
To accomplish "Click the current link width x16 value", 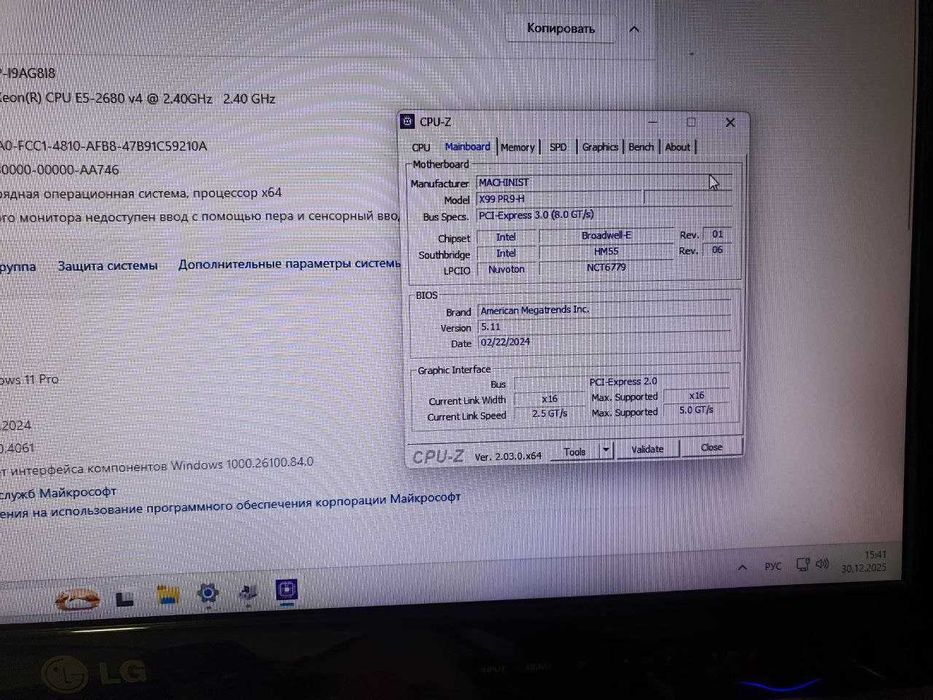I will (549, 399).
